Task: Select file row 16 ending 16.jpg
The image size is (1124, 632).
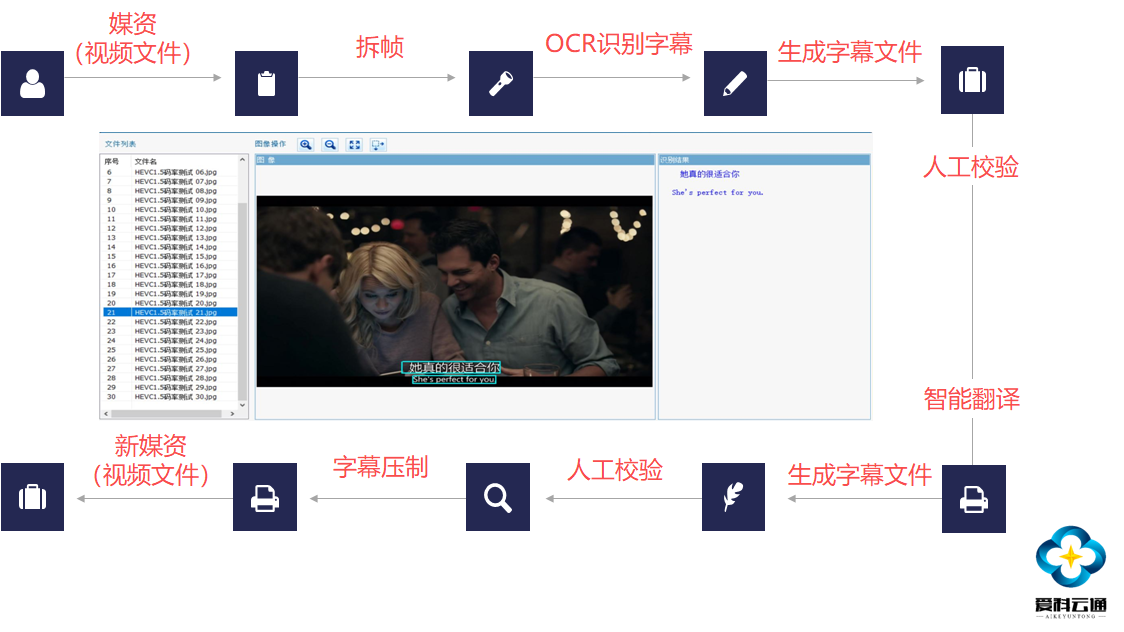Action: tap(171, 265)
